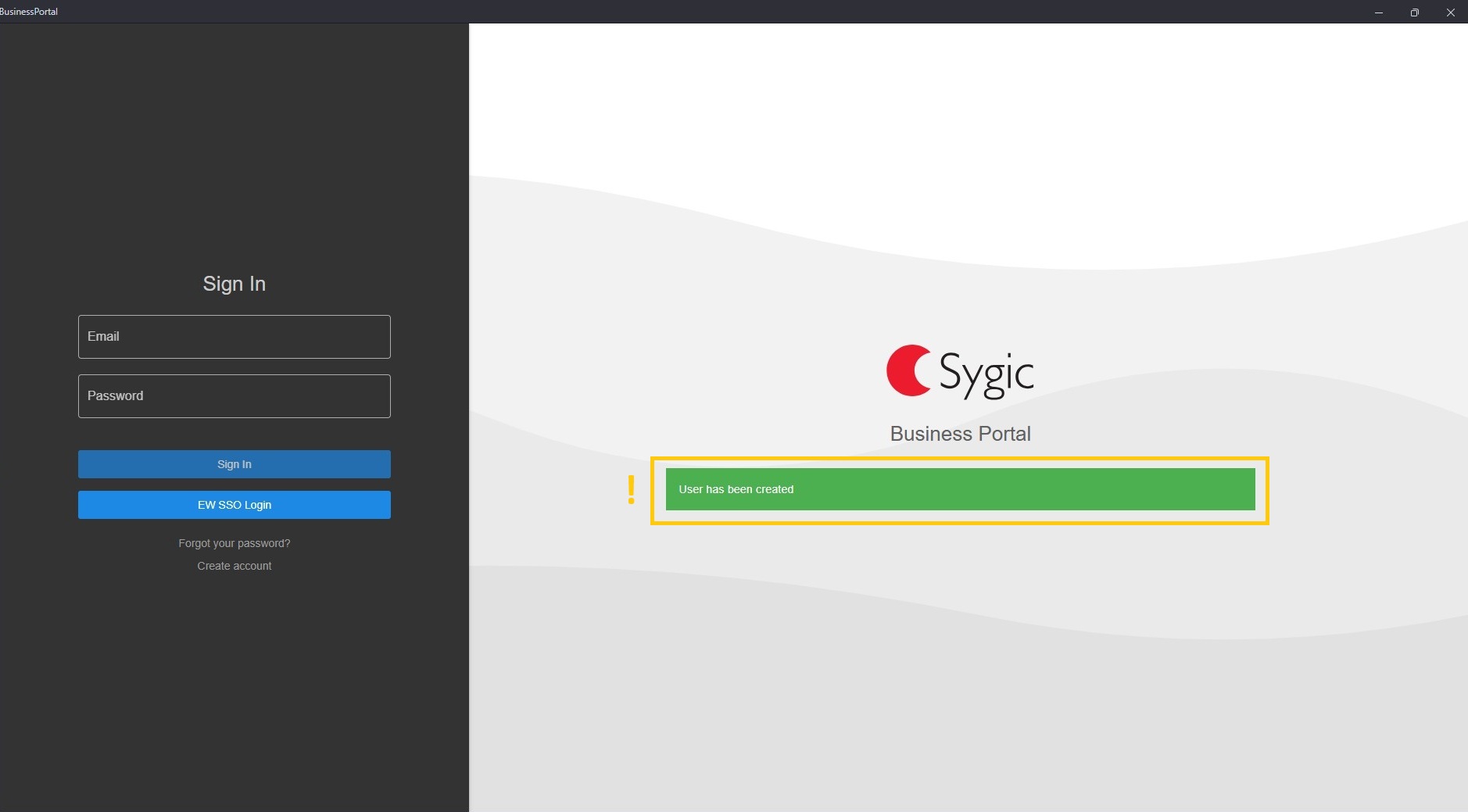Open the Forgot your password link
1468x812 pixels.
pos(234,543)
